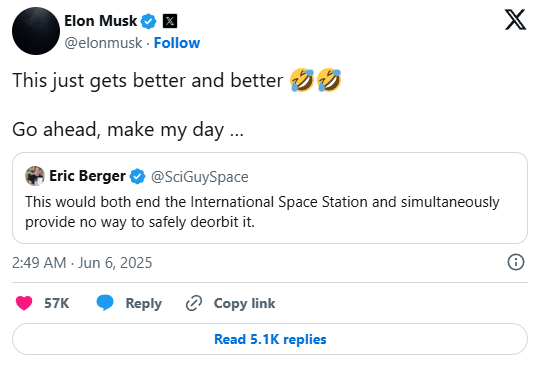Select Copy link text
Viewport: 538px width, 368px height.
click(244, 303)
